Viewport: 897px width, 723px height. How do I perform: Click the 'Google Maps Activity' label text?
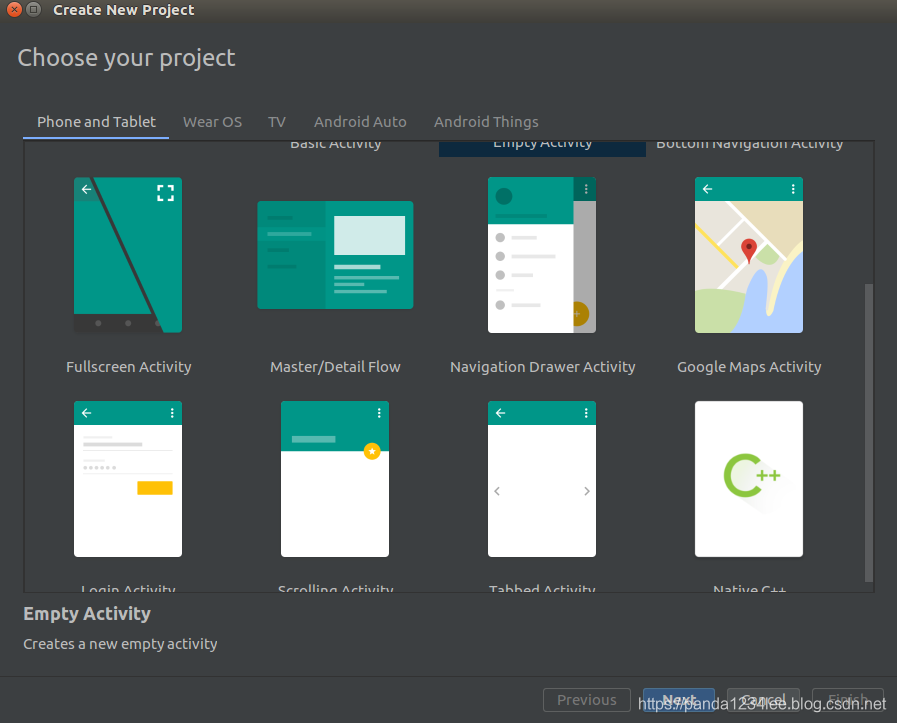click(749, 367)
